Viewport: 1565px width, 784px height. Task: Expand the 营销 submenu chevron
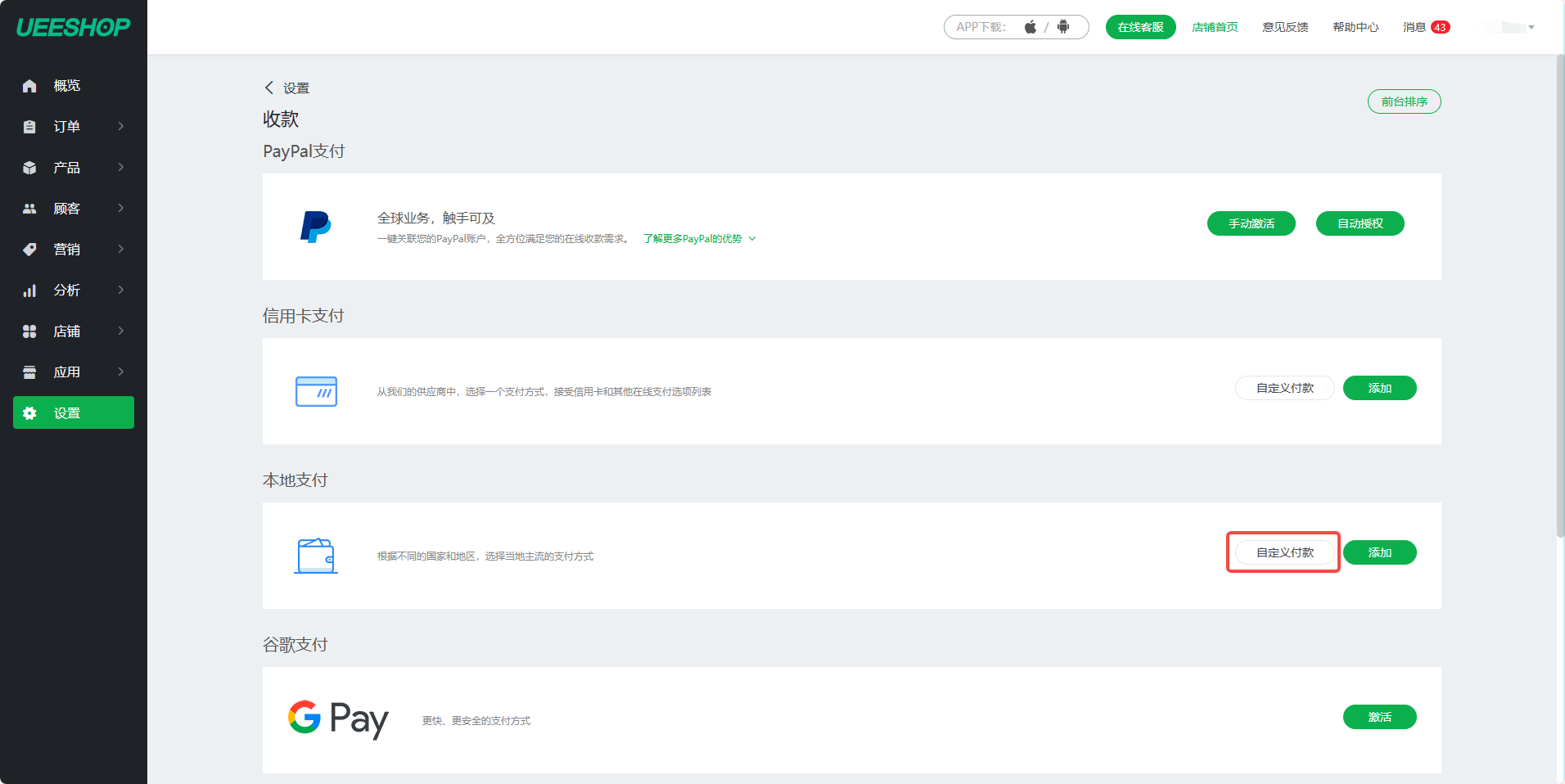(121, 249)
